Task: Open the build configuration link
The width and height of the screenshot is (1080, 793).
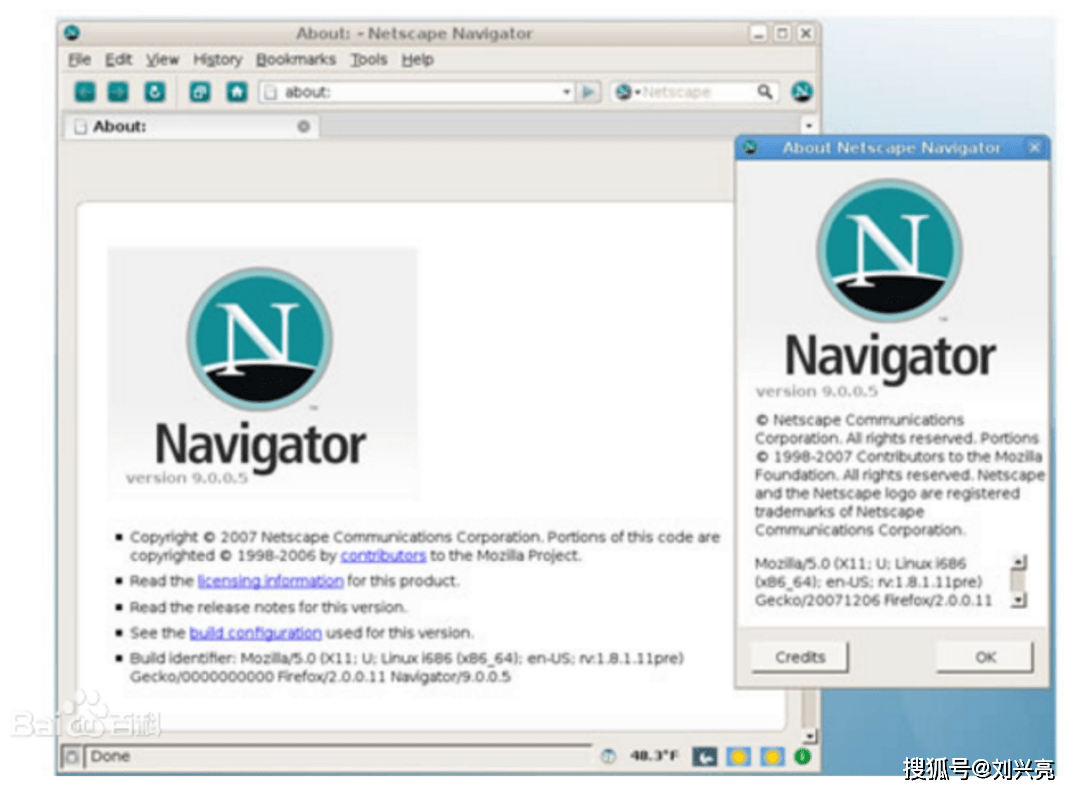Action: point(255,632)
